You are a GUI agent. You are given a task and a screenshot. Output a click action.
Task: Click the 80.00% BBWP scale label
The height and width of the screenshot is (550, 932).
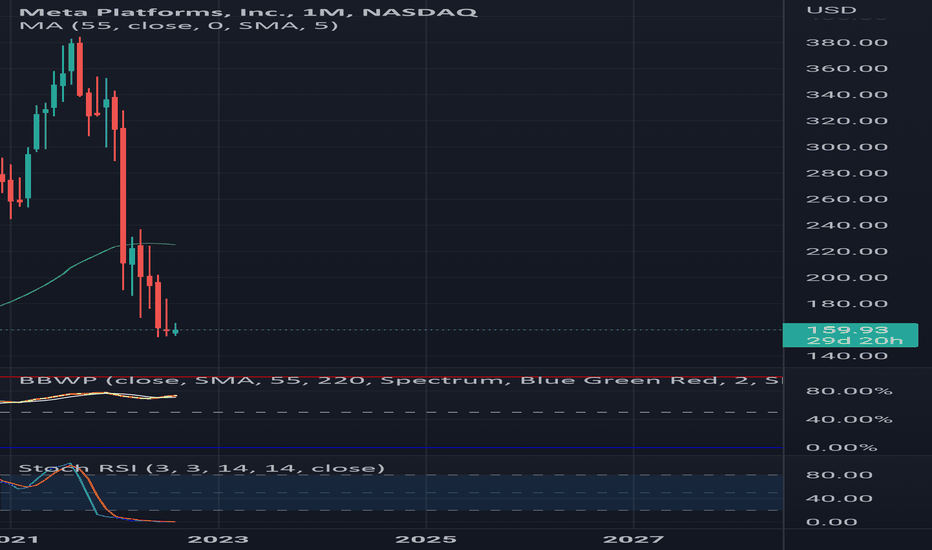tap(849, 391)
